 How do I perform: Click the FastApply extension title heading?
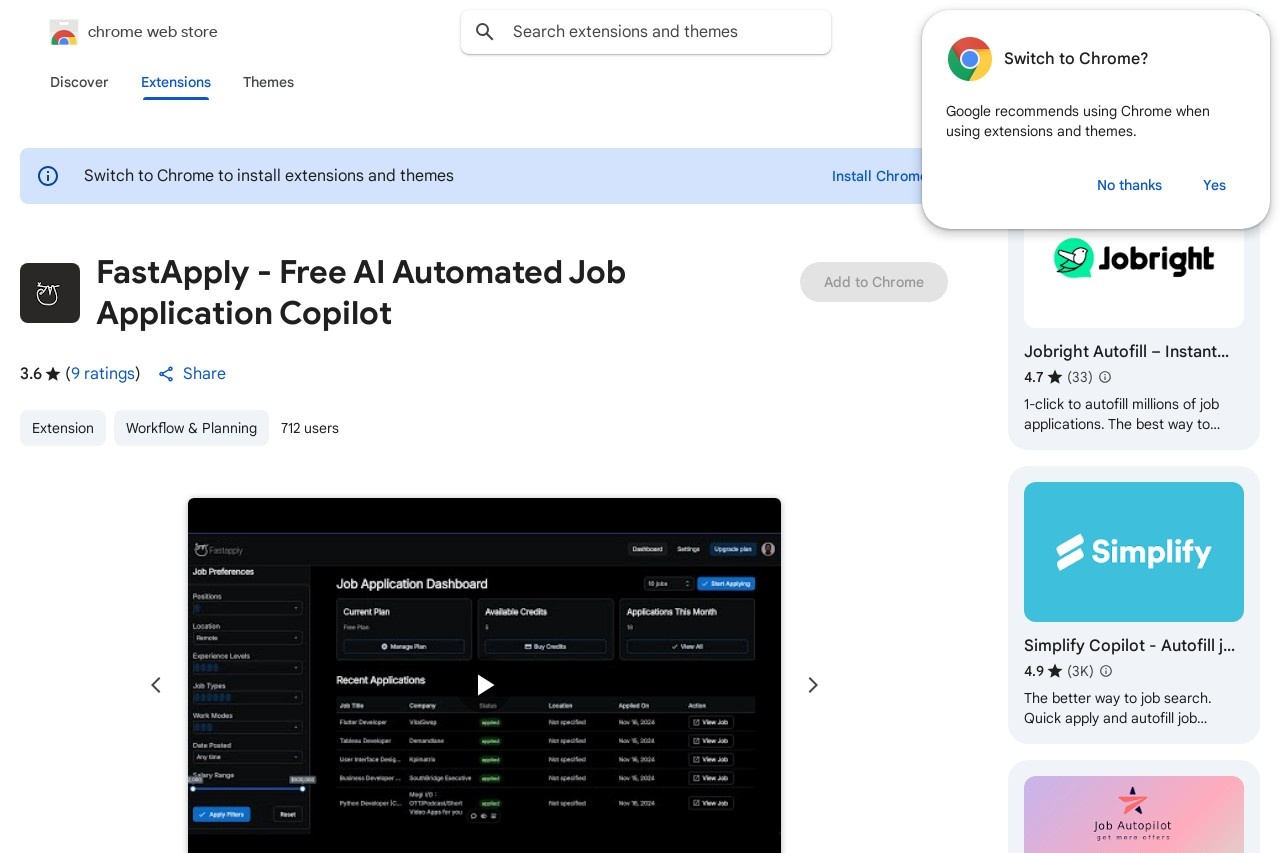tap(361, 292)
